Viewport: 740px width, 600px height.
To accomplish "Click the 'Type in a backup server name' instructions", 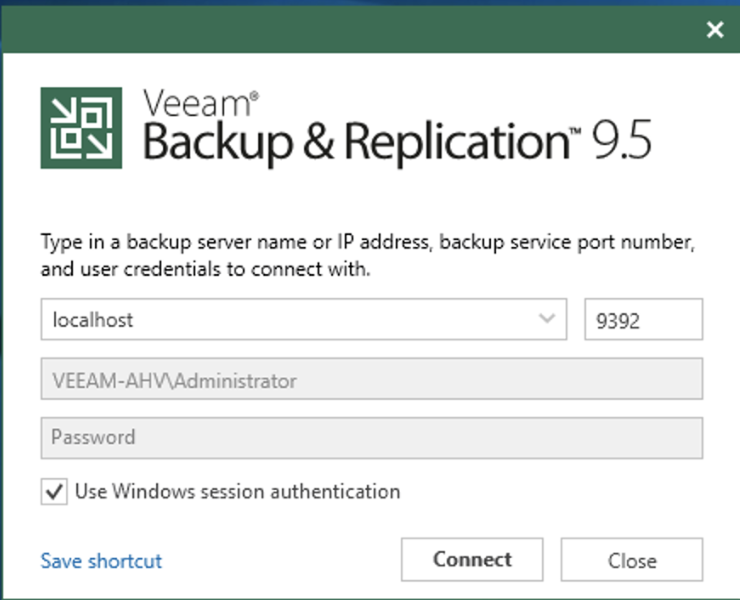I will point(368,255).
